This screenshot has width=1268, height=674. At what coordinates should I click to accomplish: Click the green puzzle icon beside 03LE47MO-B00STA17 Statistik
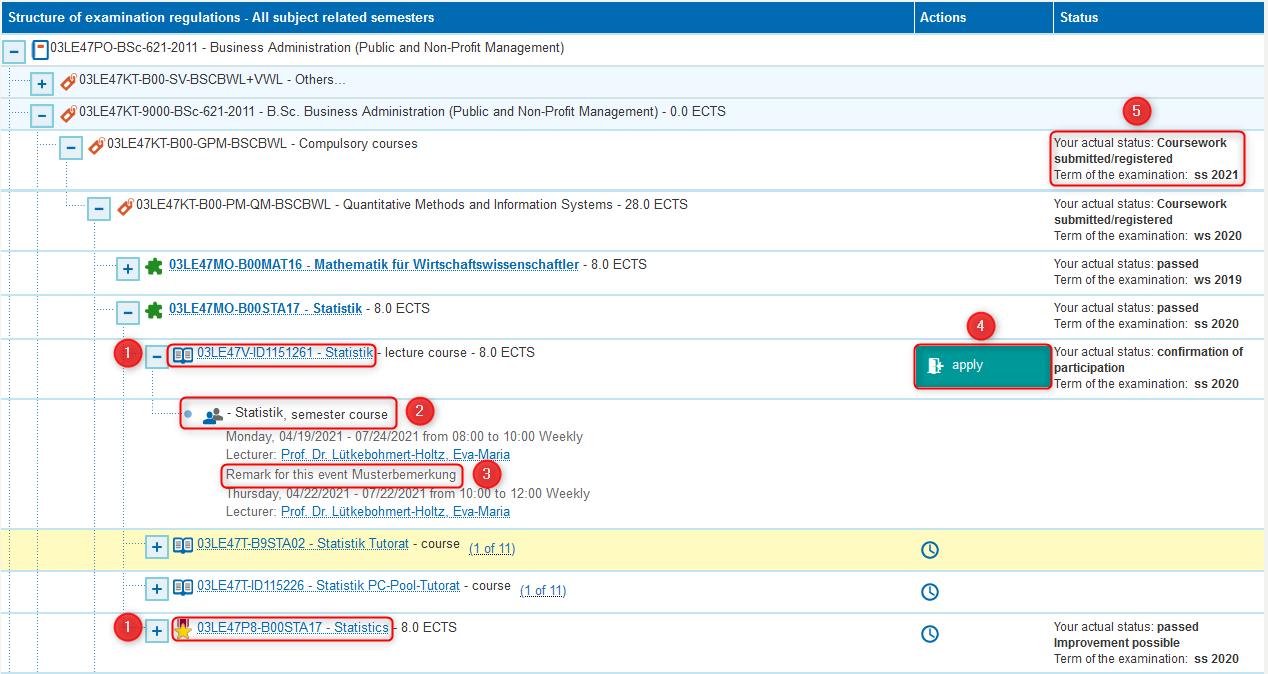pyautogui.click(x=154, y=310)
